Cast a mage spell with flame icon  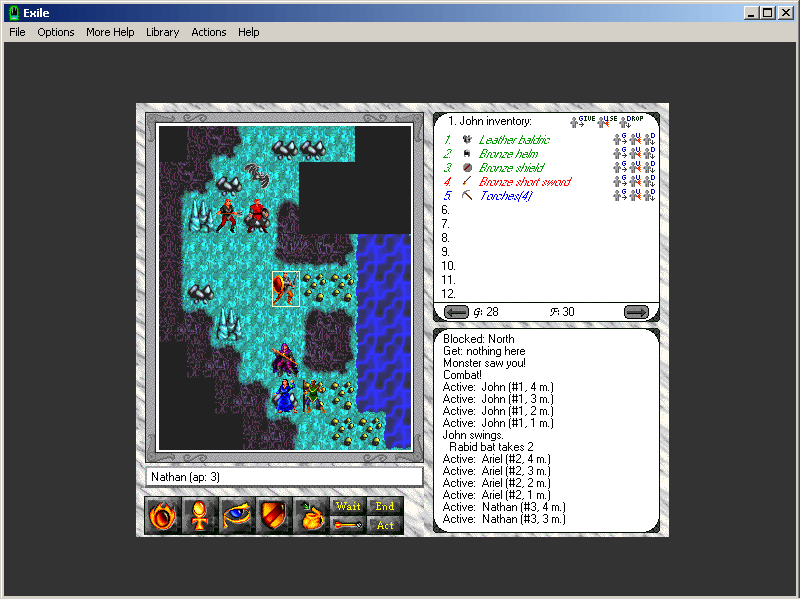pyautogui.click(x=163, y=516)
